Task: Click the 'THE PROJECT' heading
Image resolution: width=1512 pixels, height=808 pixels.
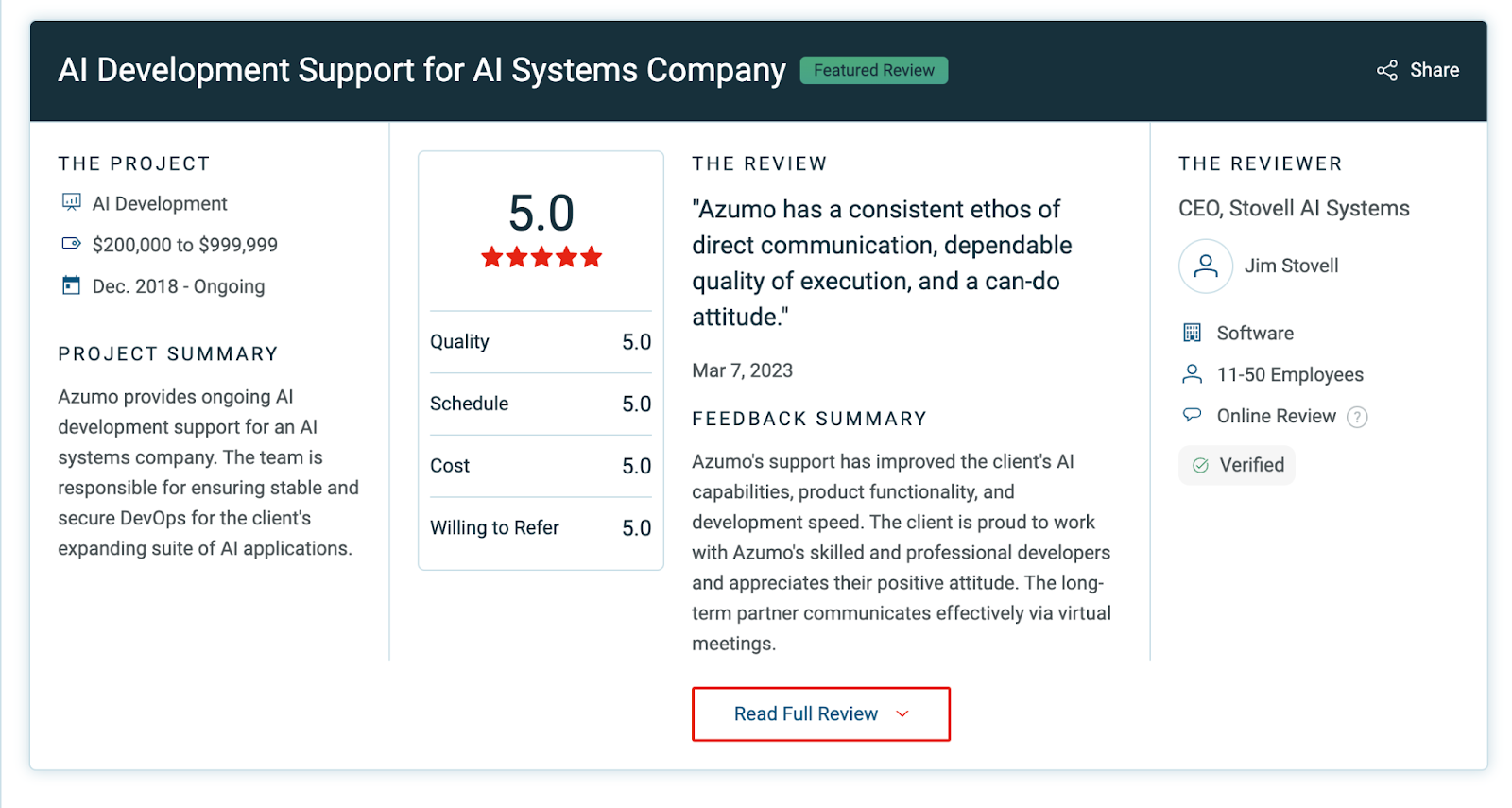Action: click(x=134, y=163)
